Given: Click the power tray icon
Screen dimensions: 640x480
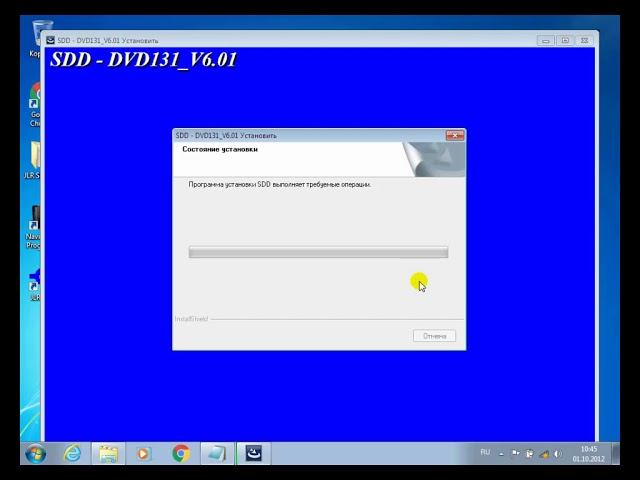Looking at the screenshot, I should pos(529,454).
